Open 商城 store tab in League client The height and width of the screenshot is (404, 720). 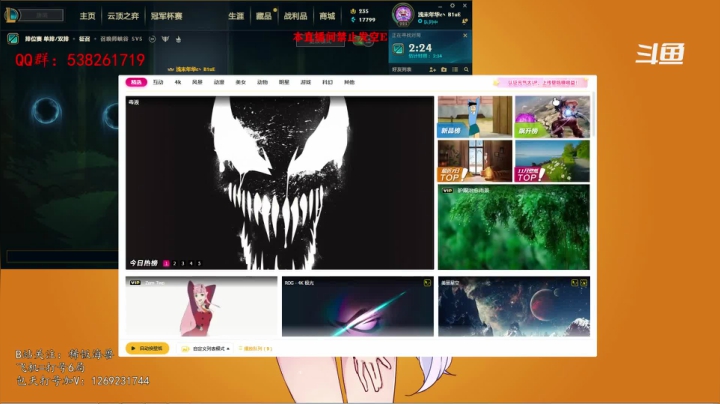point(327,16)
